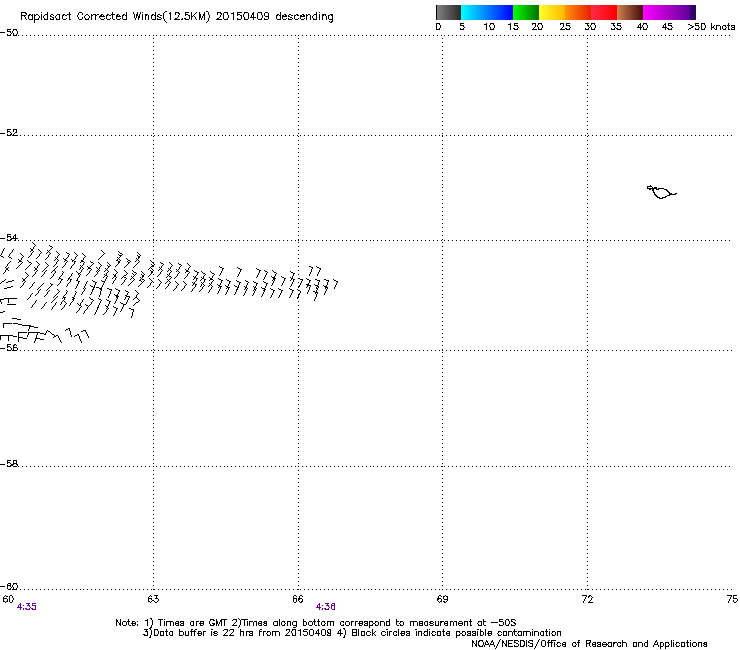
Task: Click the Rapidscat Corrected Winds title
Action: (177, 17)
